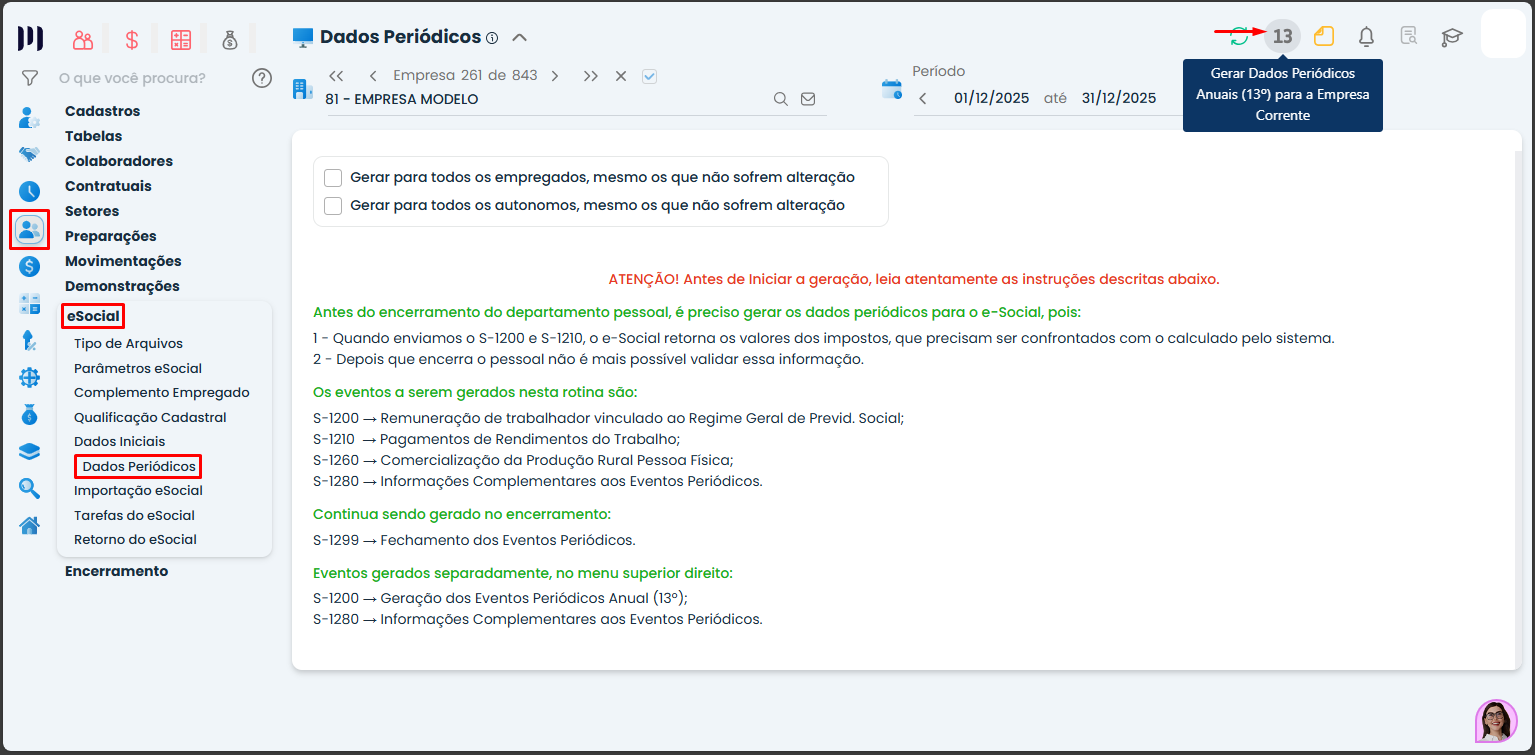This screenshot has height=755, width=1535.
Task: Enable 'Gerar para todos os autonomos' checkbox
Action: pyautogui.click(x=334, y=206)
